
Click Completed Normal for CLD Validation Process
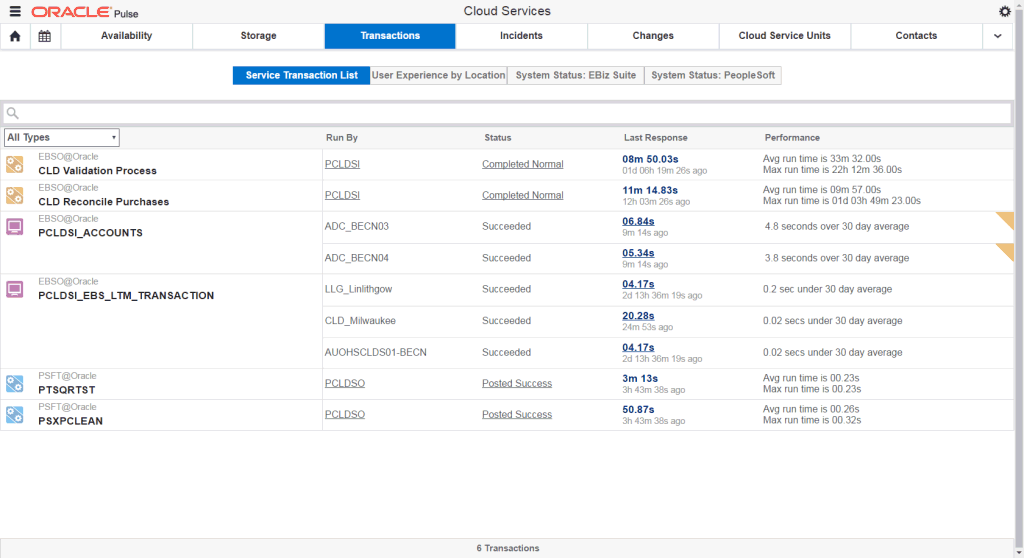coord(522,164)
